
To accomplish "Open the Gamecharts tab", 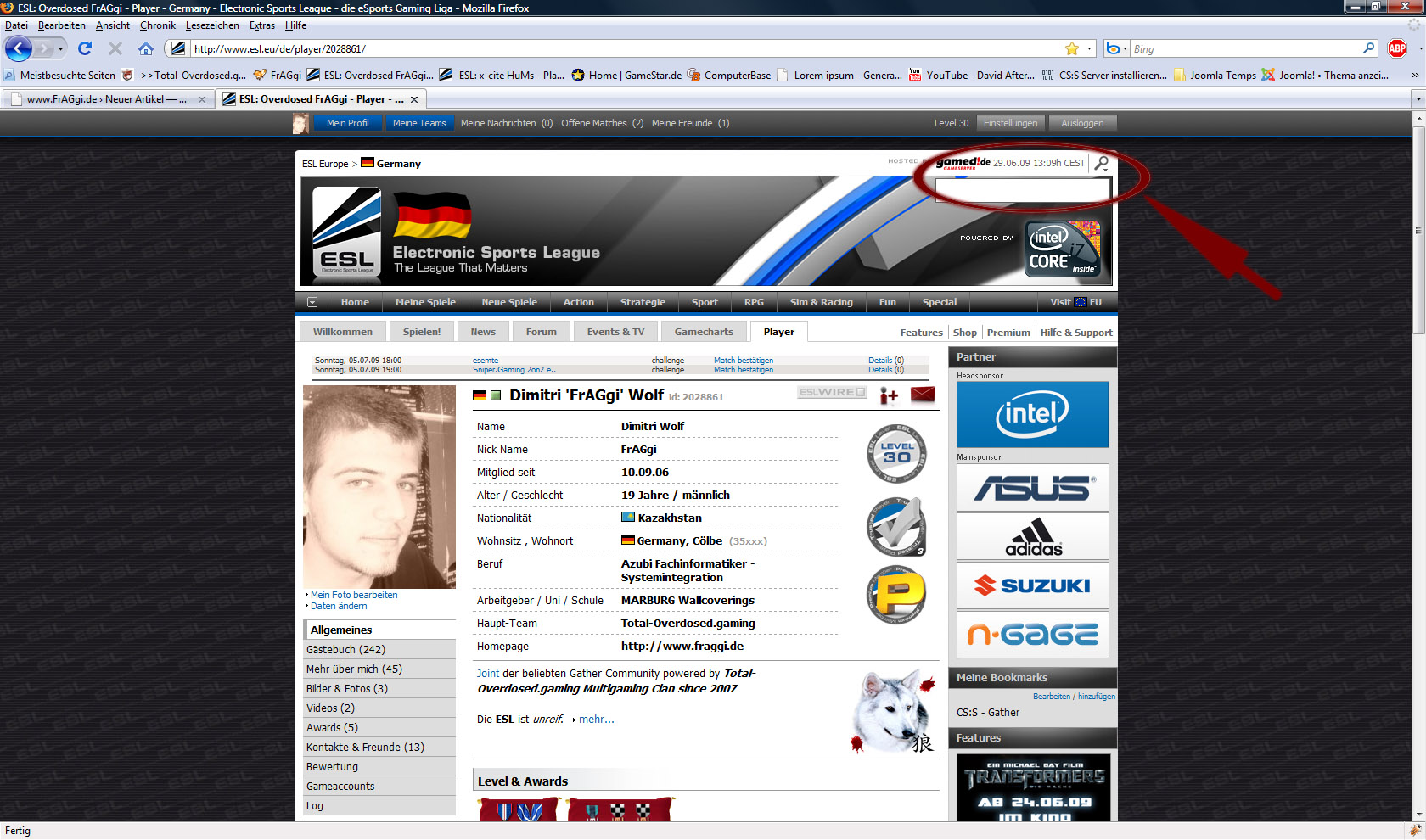I will 704,332.
